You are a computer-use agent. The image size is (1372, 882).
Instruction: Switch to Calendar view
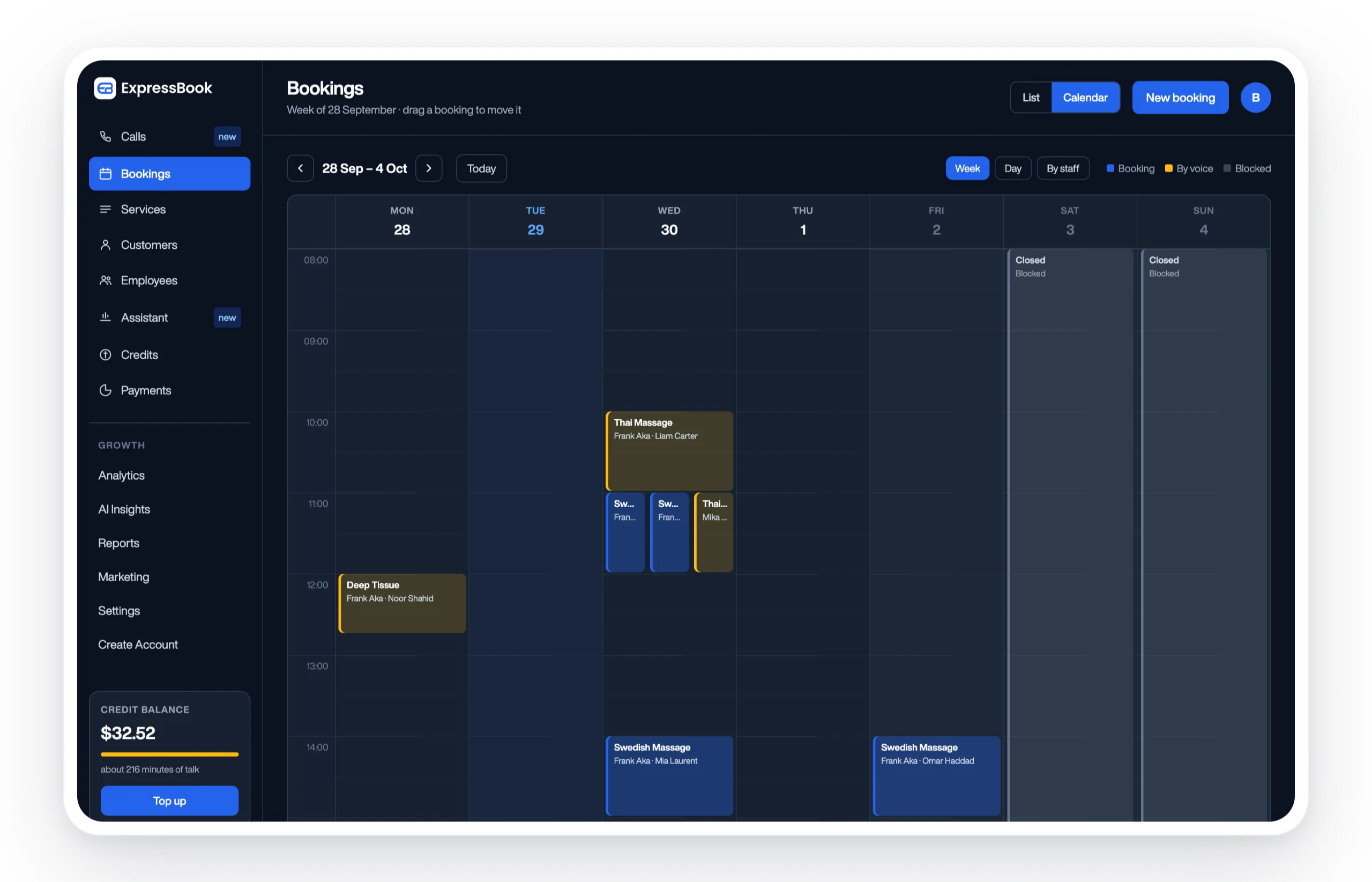[x=1085, y=98]
